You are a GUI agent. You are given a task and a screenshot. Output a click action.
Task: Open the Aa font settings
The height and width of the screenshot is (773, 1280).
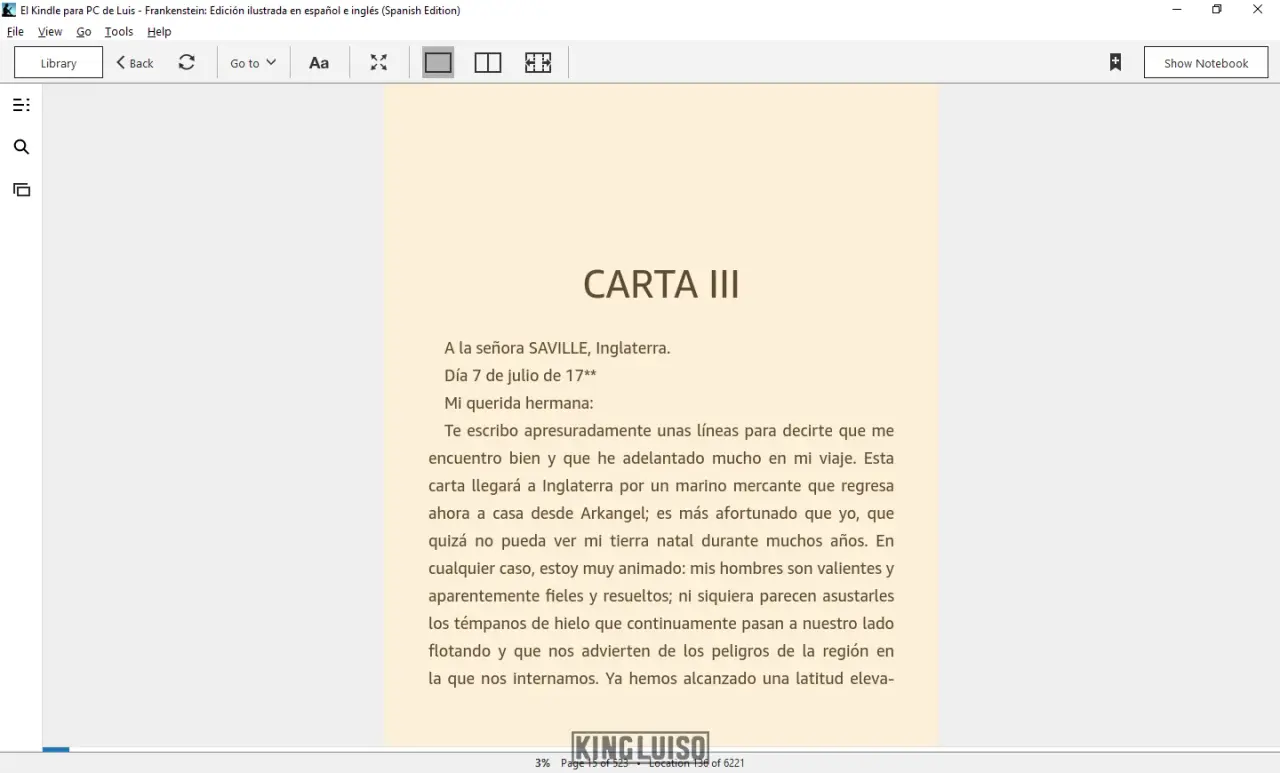[x=319, y=62]
